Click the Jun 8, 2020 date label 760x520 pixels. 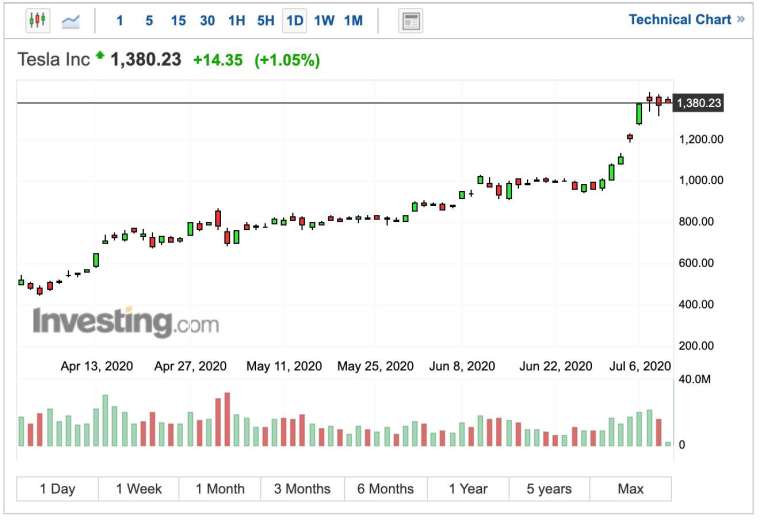[x=462, y=366]
